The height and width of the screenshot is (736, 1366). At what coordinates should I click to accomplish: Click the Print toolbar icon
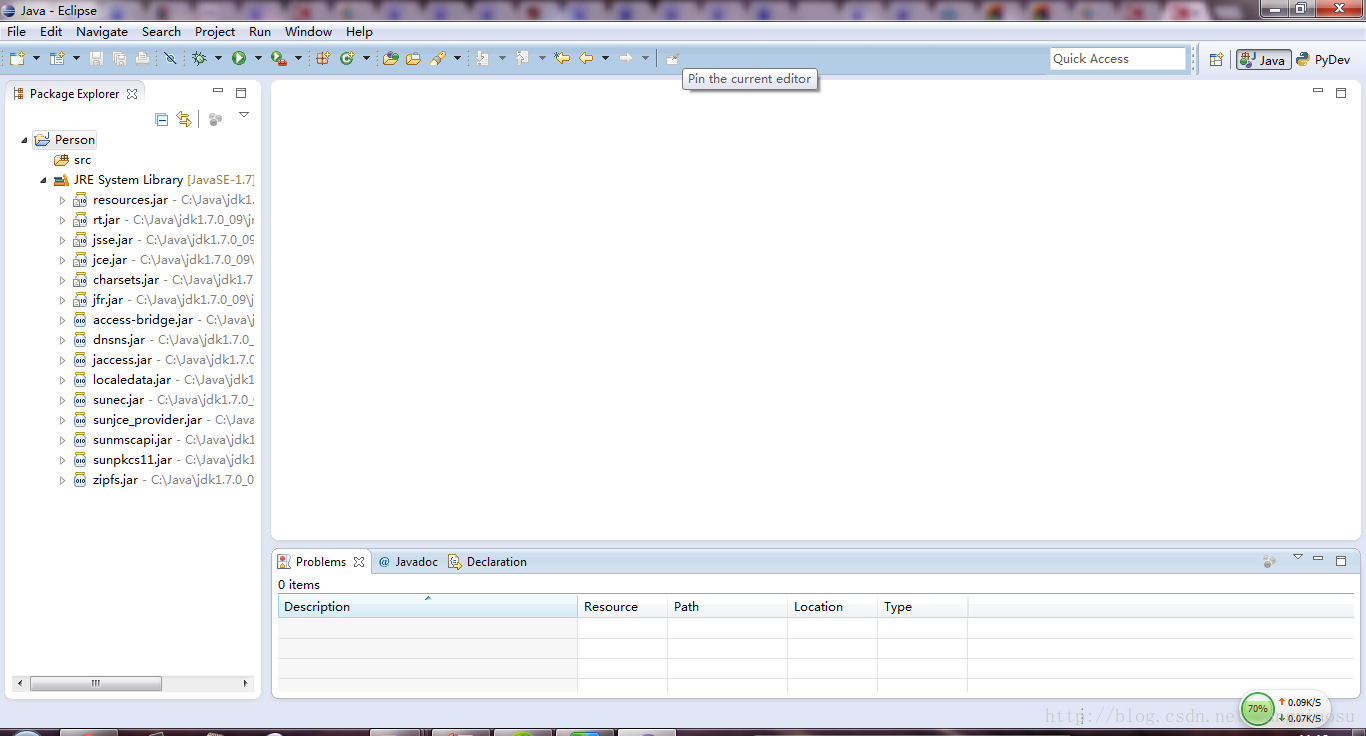pyautogui.click(x=142, y=59)
